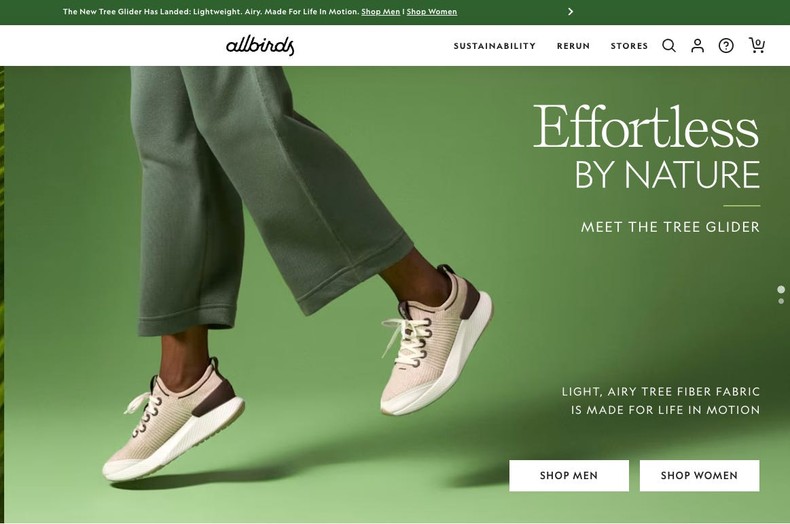
Task: Click the lower left sneaker image
Action: point(173,419)
